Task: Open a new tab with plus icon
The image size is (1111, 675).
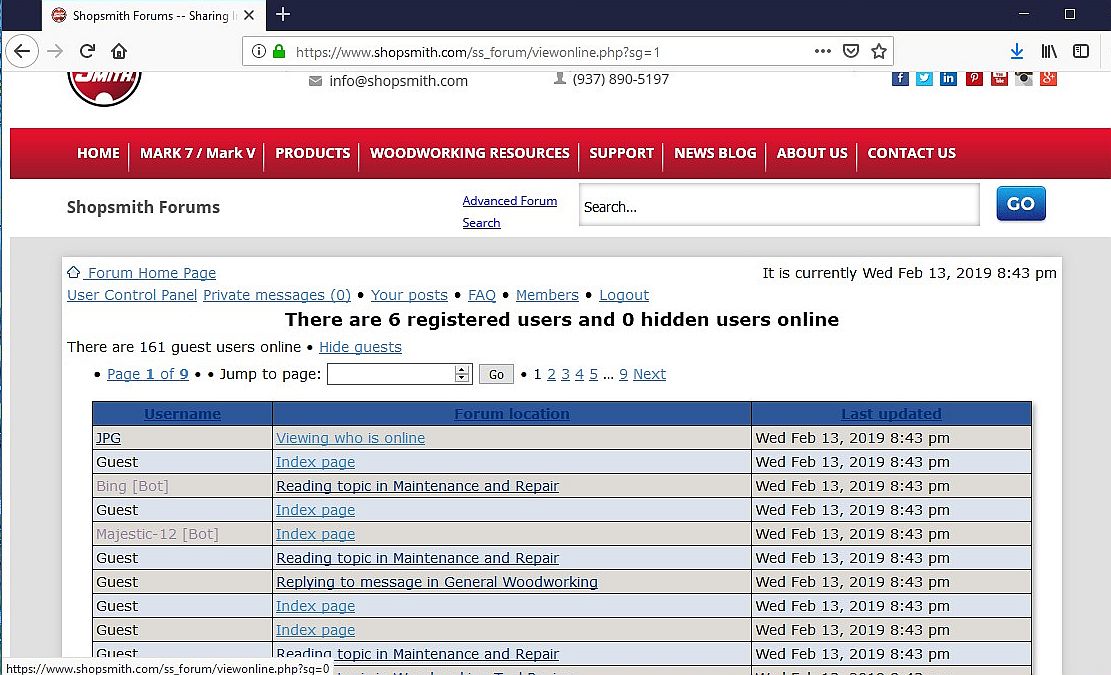Action: coord(283,14)
